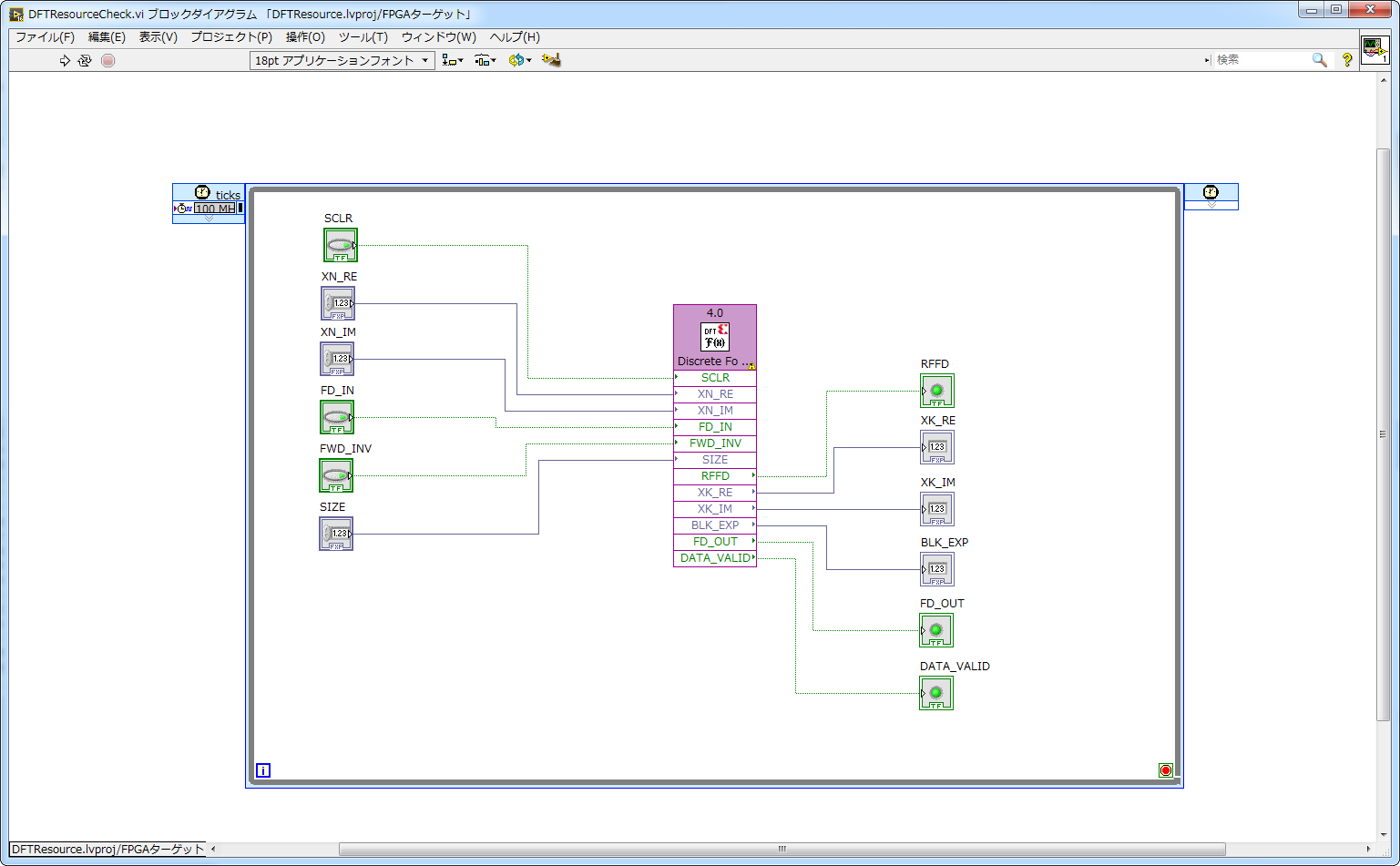Click the horizontal scrollbar thumb
Screen dimensions: 1400x866
[782, 849]
